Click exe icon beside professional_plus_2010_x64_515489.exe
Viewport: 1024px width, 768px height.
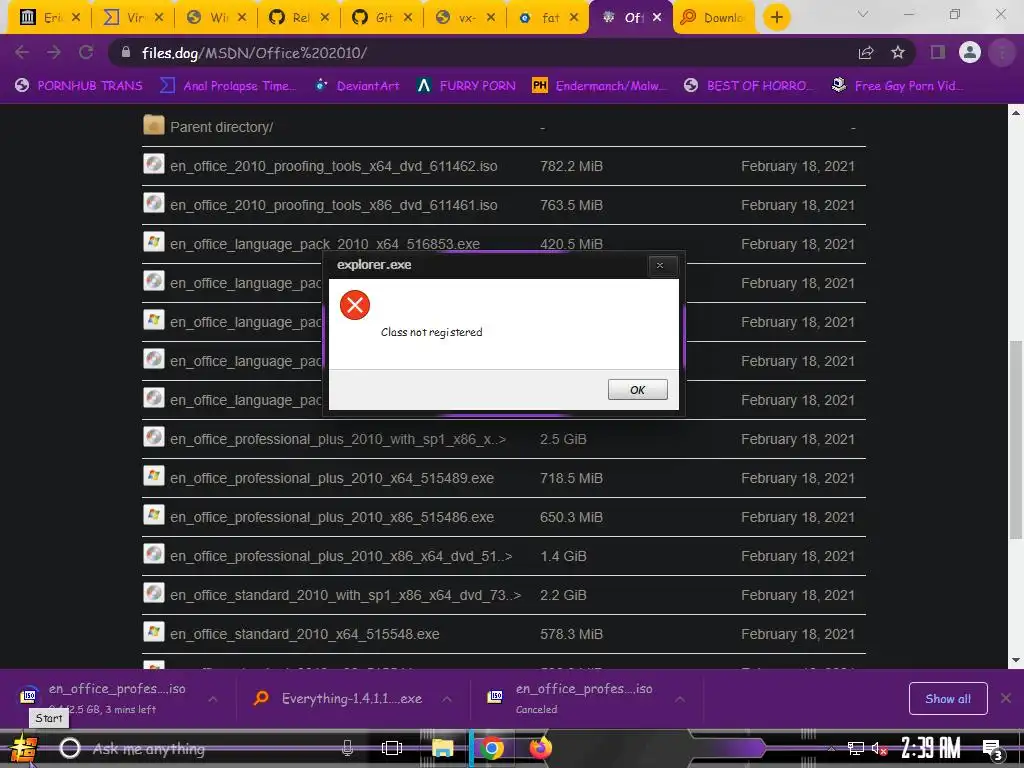tap(153, 476)
